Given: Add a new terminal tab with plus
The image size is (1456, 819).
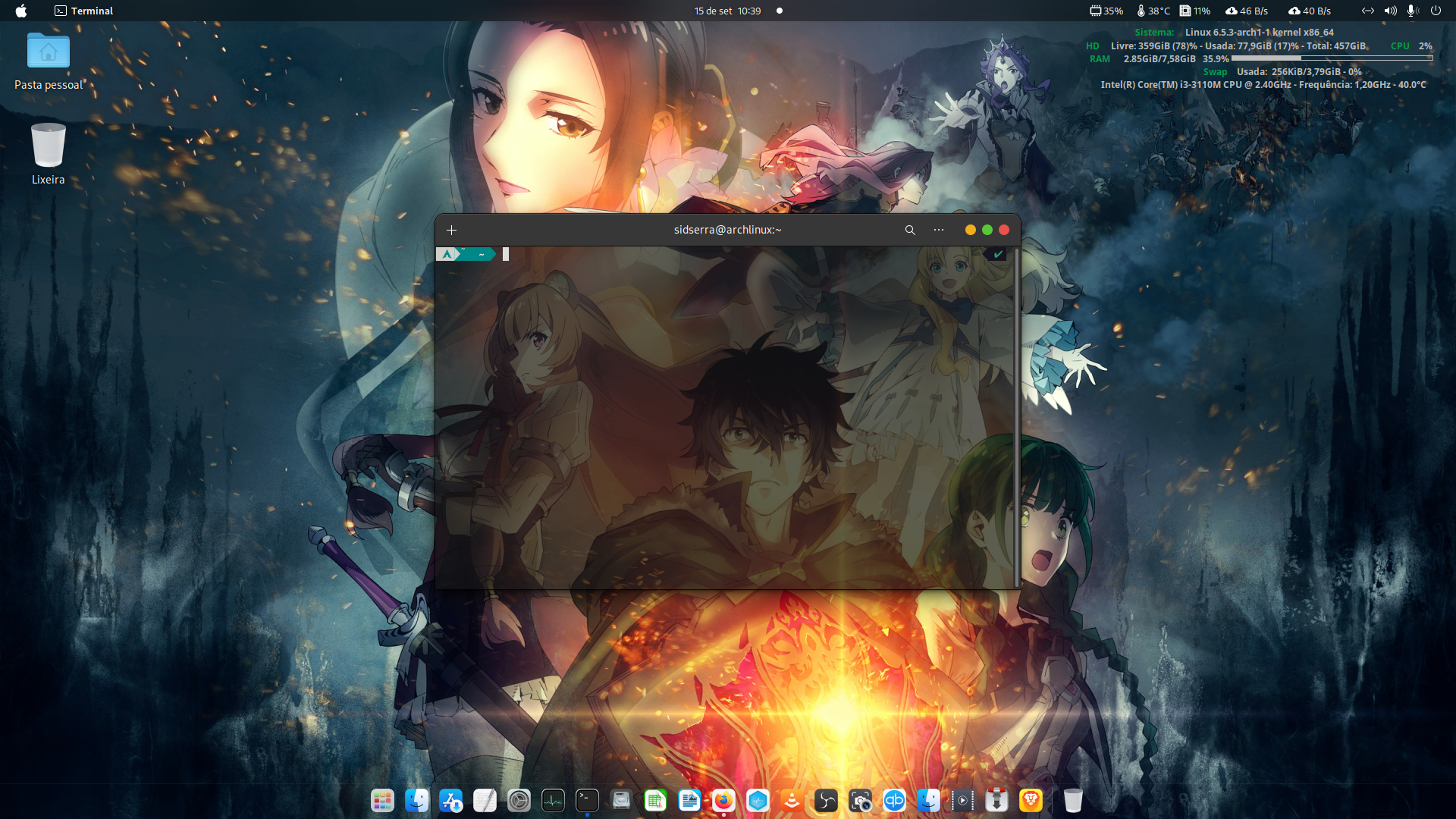Looking at the screenshot, I should pyautogui.click(x=451, y=230).
